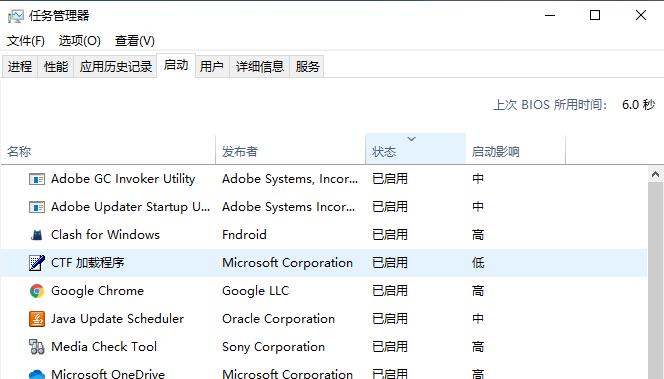Click the vertical scrollbar track
The height and width of the screenshot is (379, 664).
[656, 280]
